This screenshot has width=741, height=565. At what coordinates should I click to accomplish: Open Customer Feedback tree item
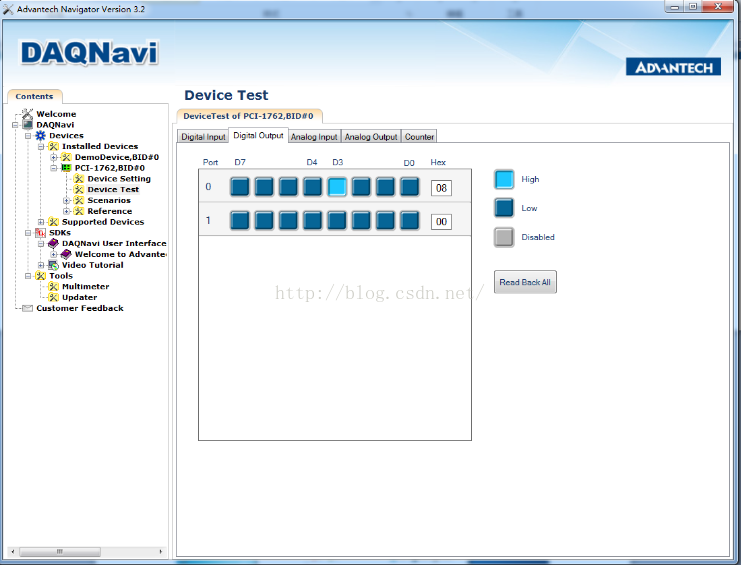[x=80, y=308]
